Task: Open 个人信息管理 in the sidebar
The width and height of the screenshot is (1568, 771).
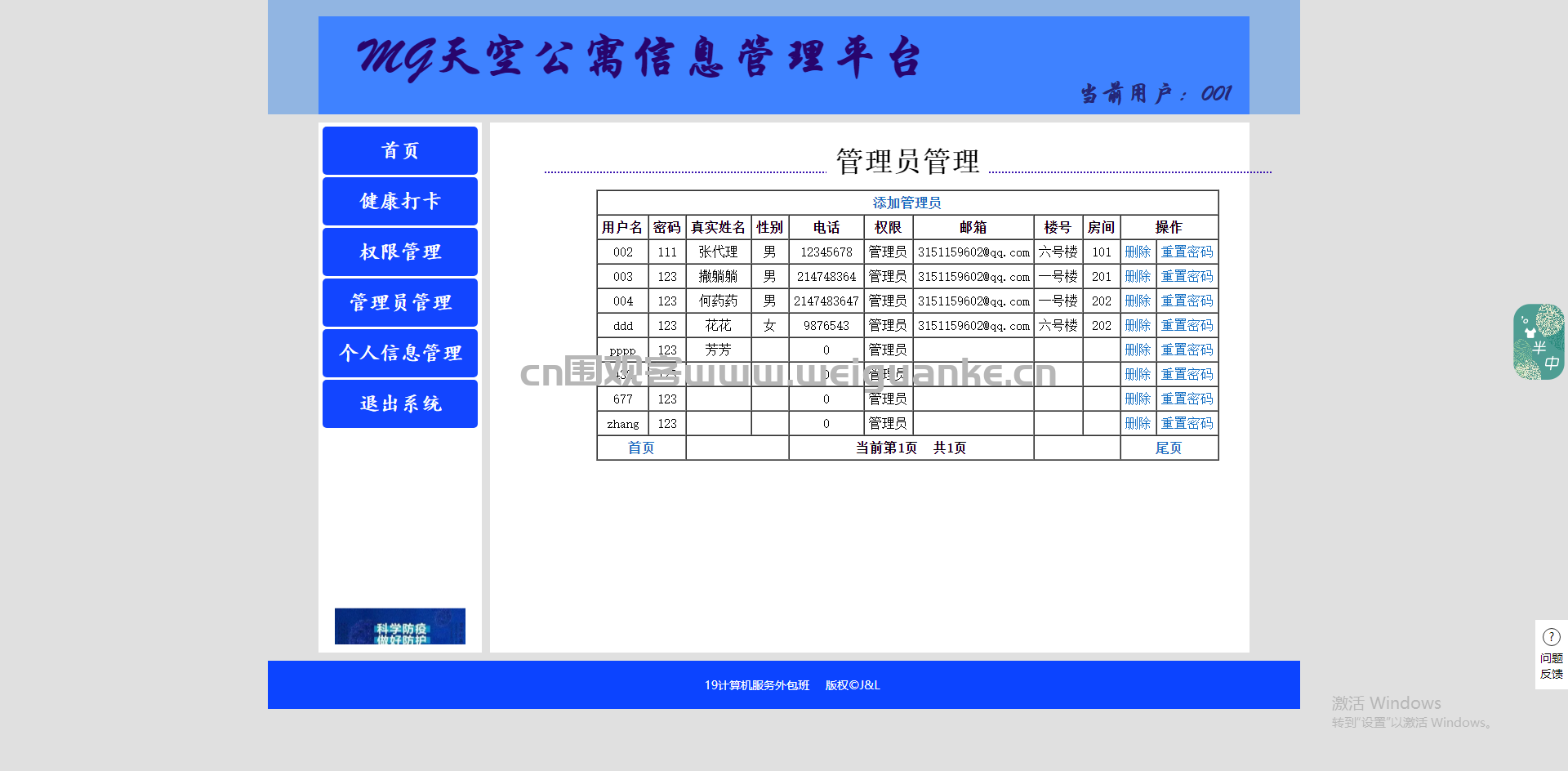Action: (400, 353)
